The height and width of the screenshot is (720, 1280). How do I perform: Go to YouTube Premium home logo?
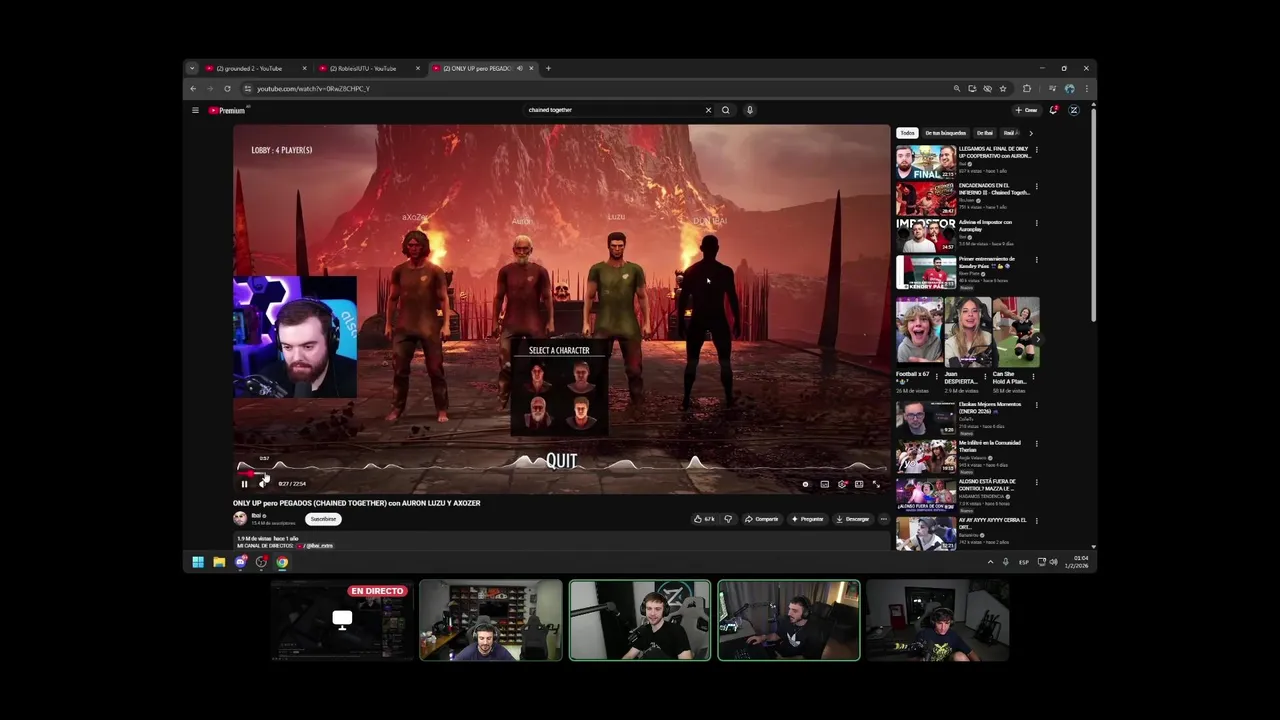point(227,110)
